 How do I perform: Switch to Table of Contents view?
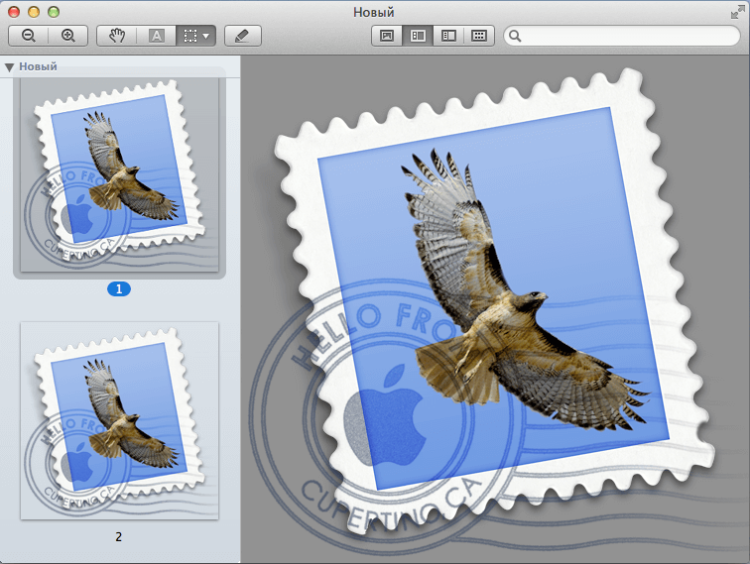(x=448, y=36)
